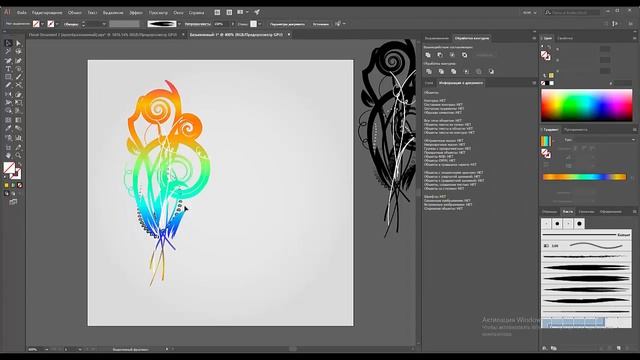This screenshot has height=360, width=640.
Task: Open the graphic style dropdown arrow
Action: pyautogui.click(x=260, y=24)
